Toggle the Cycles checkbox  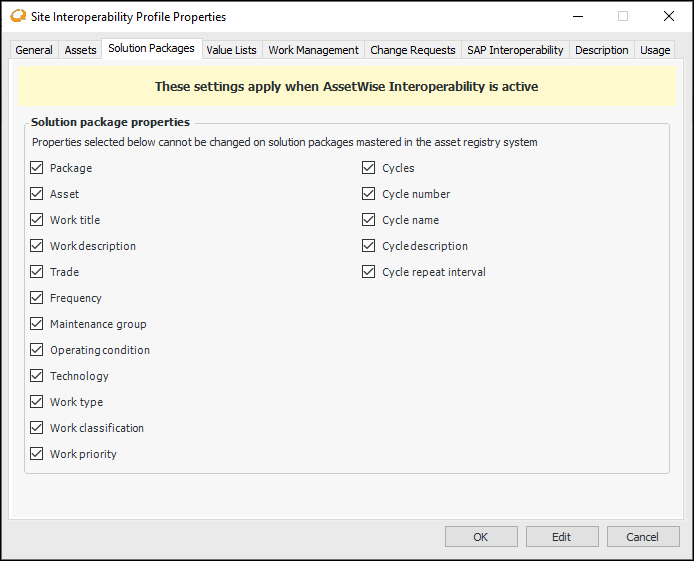click(369, 168)
